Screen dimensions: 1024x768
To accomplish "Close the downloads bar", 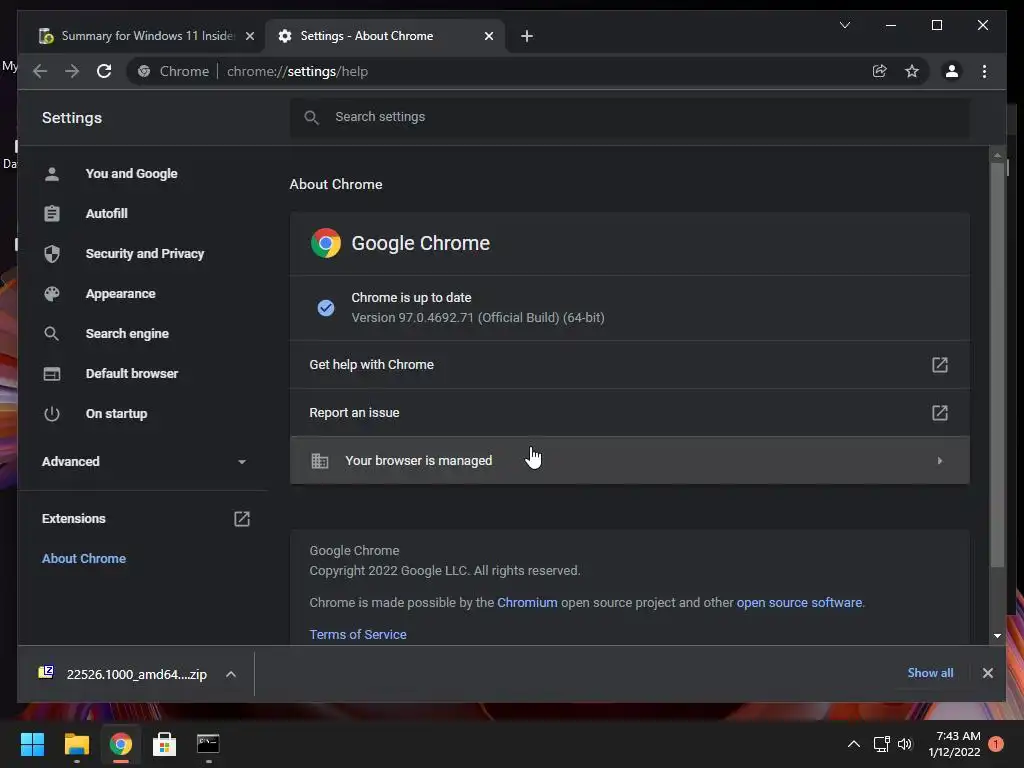I will [987, 673].
